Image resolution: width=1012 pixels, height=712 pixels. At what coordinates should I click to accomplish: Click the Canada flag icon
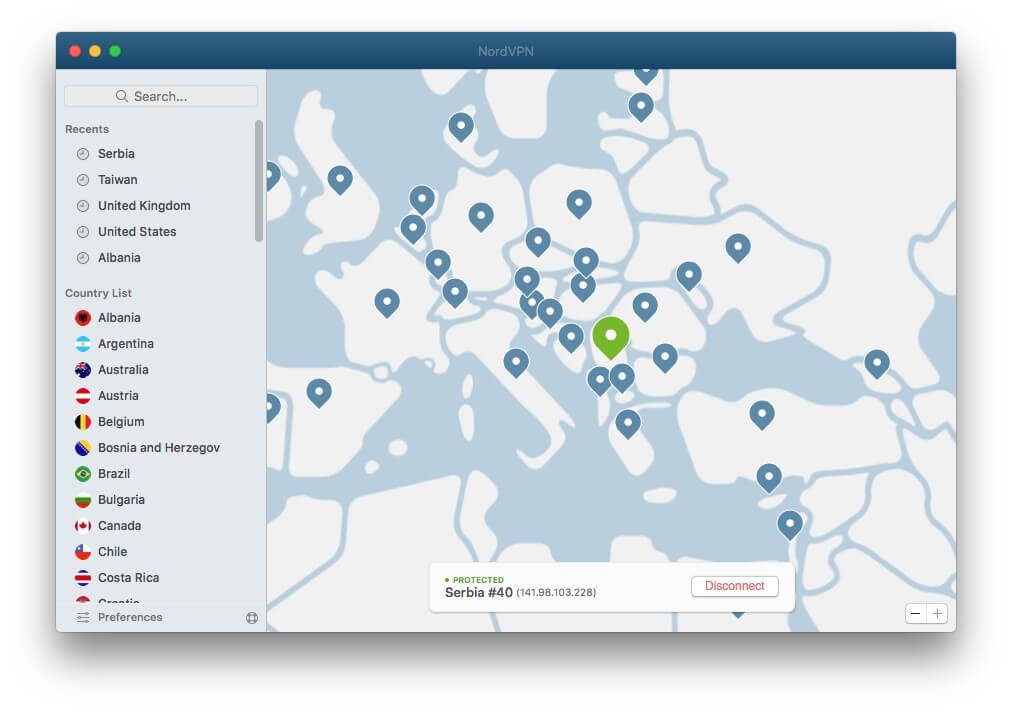(x=83, y=526)
